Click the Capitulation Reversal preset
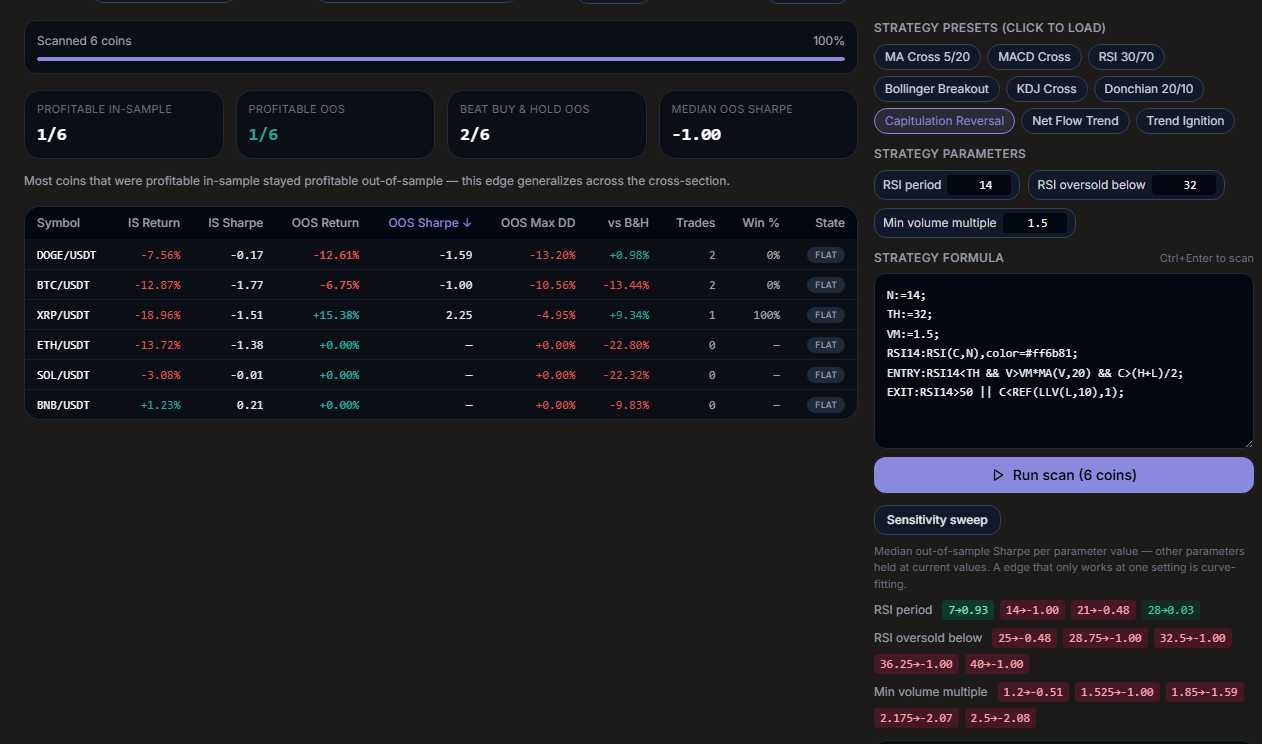This screenshot has width=1262, height=744. click(x=945, y=121)
